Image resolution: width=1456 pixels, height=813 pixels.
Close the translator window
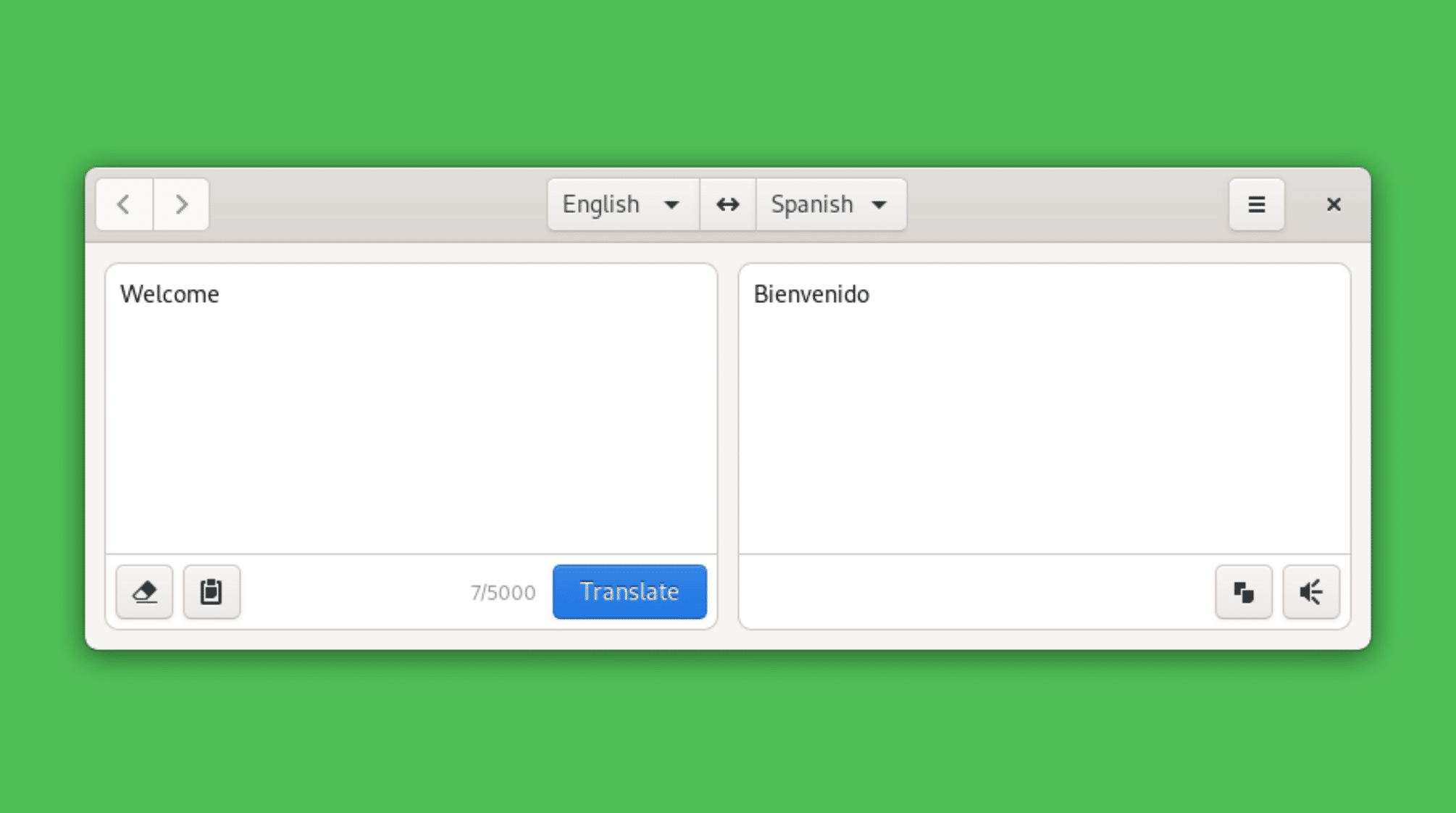click(x=1334, y=204)
